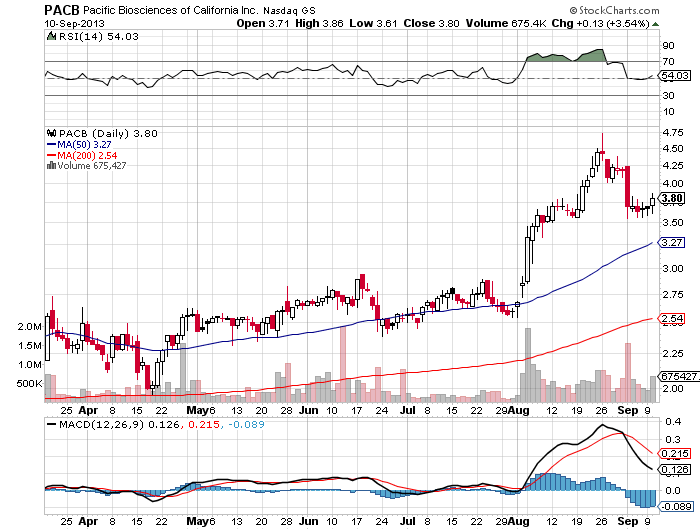The width and height of the screenshot is (700, 530).
Task: Click the 90 level on RSI axis
Action: point(668,46)
